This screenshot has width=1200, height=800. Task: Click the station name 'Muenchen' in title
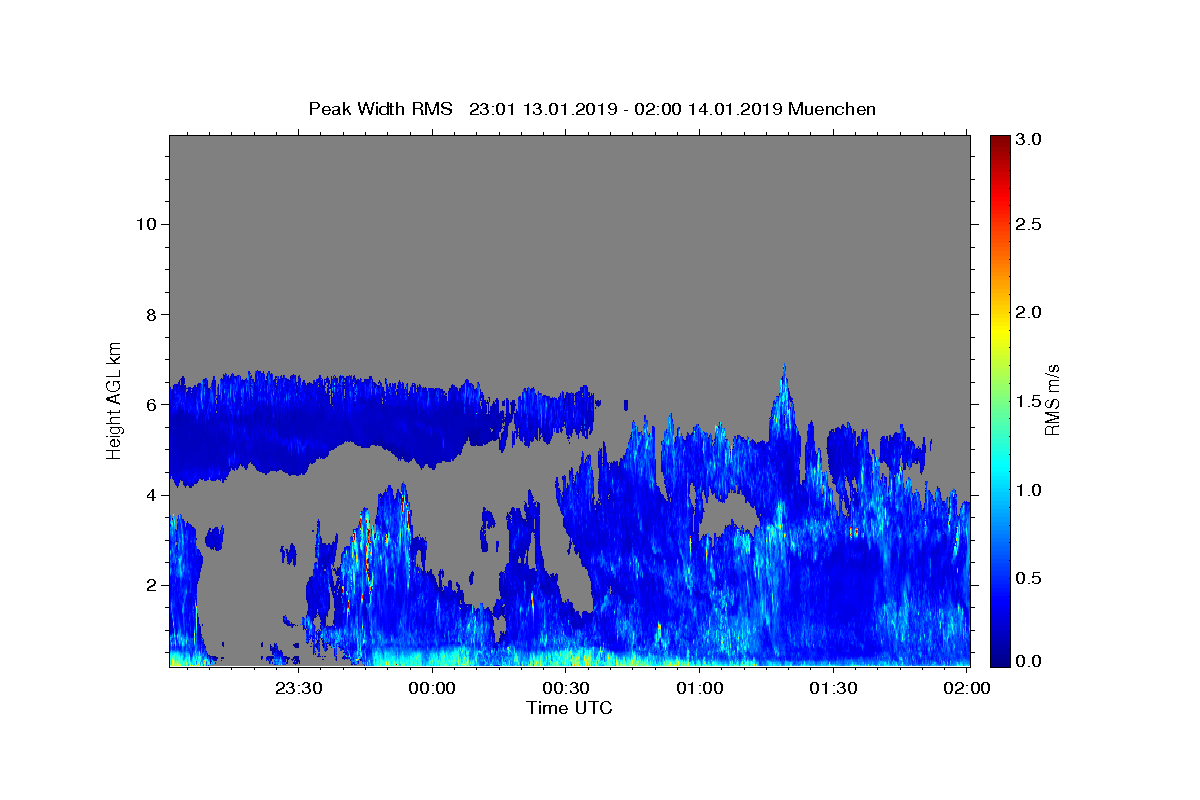[x=832, y=109]
